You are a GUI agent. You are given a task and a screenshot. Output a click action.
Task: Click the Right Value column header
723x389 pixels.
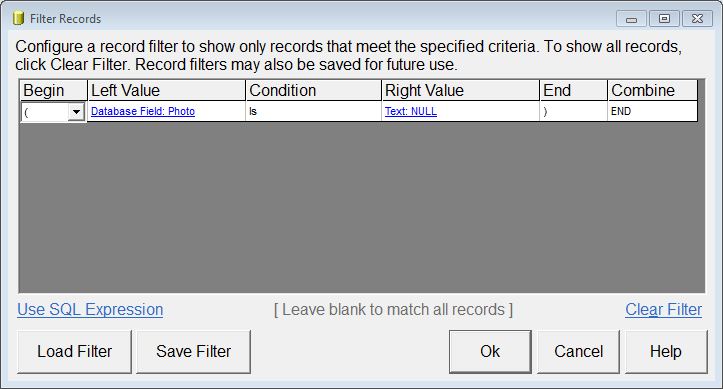(461, 90)
